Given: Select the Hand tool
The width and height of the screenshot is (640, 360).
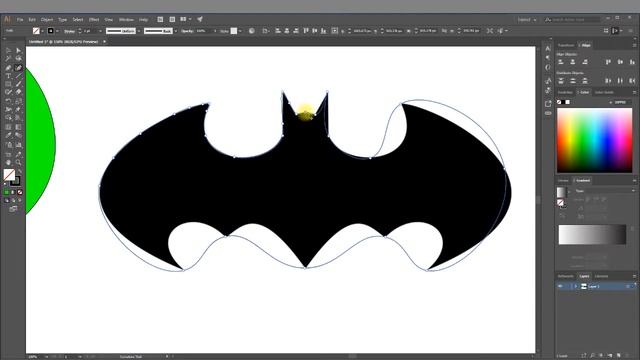Looking at the screenshot, I should (8, 162).
